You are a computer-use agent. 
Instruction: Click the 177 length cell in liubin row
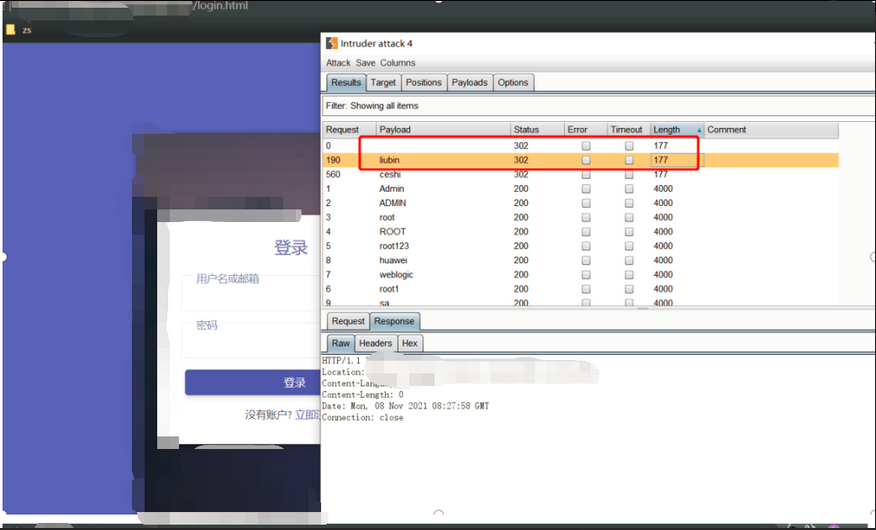click(677, 160)
